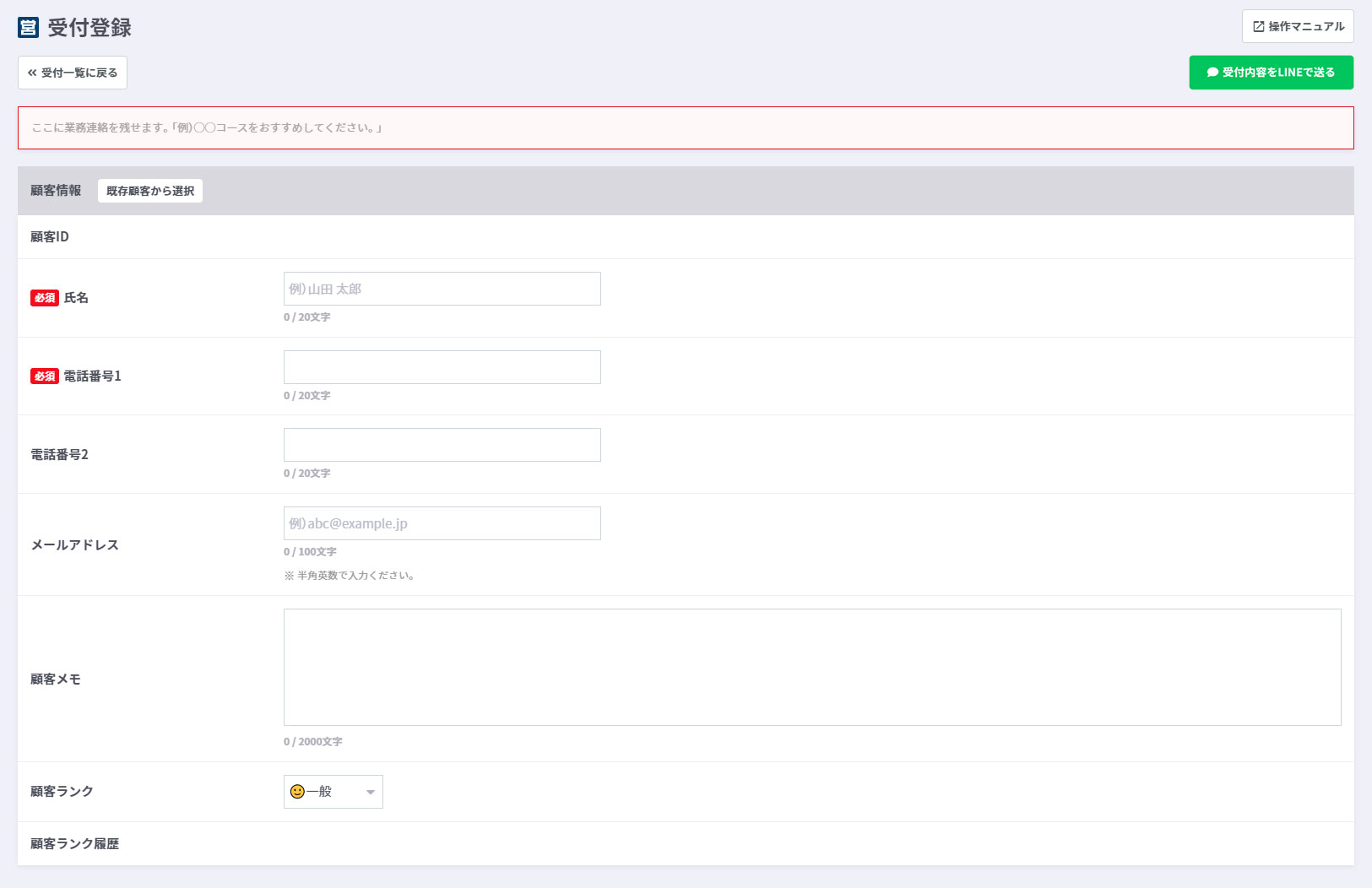Image resolution: width=1372 pixels, height=888 pixels.
Task: Click the reception page icon beside 受付登録
Action: tap(28, 27)
